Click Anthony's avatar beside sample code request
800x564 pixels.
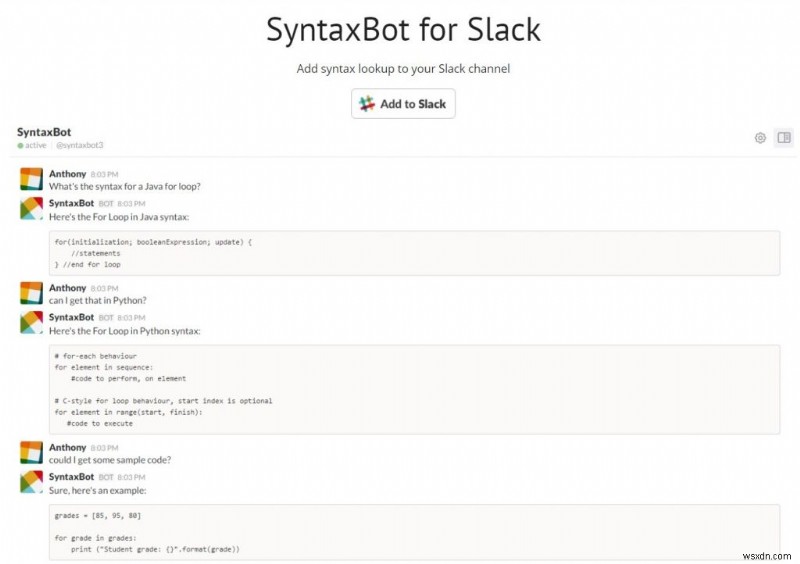(31, 453)
